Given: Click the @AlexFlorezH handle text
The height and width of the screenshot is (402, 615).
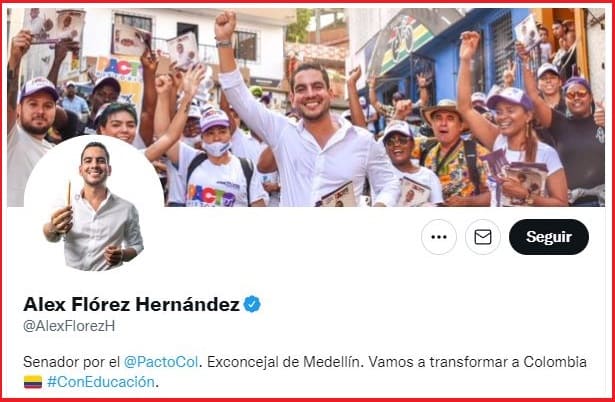Looking at the screenshot, I should [x=69, y=326].
